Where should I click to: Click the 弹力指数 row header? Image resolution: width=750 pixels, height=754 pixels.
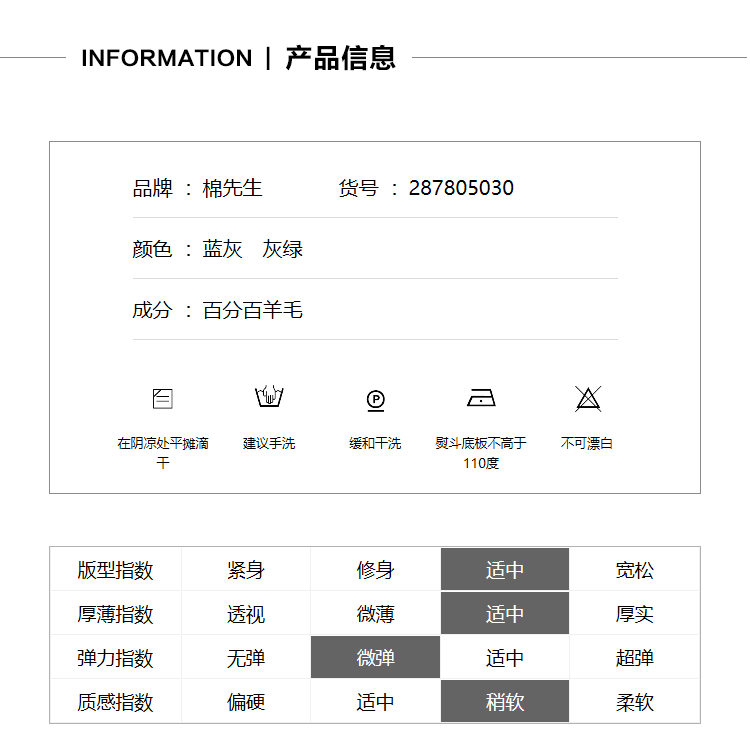(x=115, y=658)
